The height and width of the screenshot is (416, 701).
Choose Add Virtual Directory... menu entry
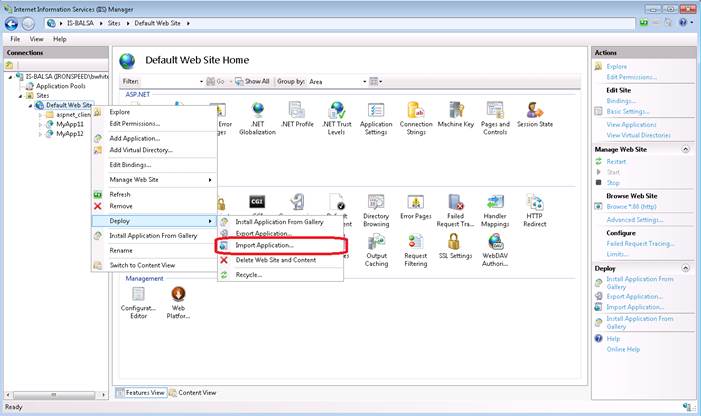coord(154,150)
